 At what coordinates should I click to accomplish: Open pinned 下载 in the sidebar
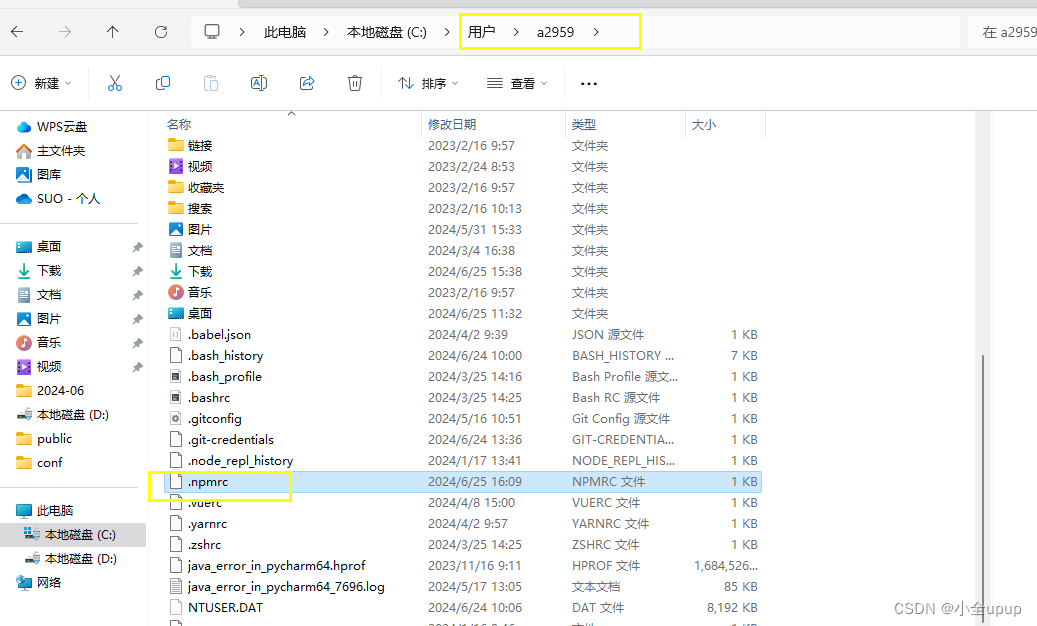[38, 270]
